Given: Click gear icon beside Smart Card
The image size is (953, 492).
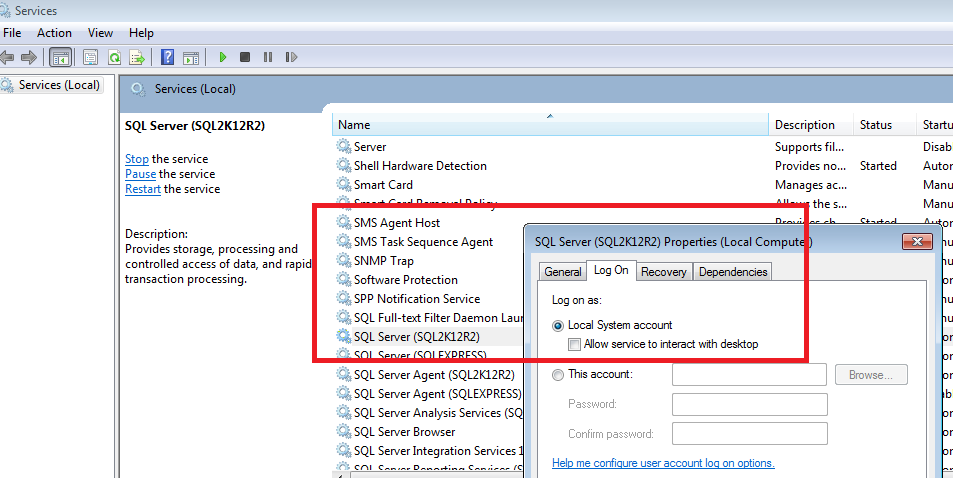Looking at the screenshot, I should (x=344, y=185).
